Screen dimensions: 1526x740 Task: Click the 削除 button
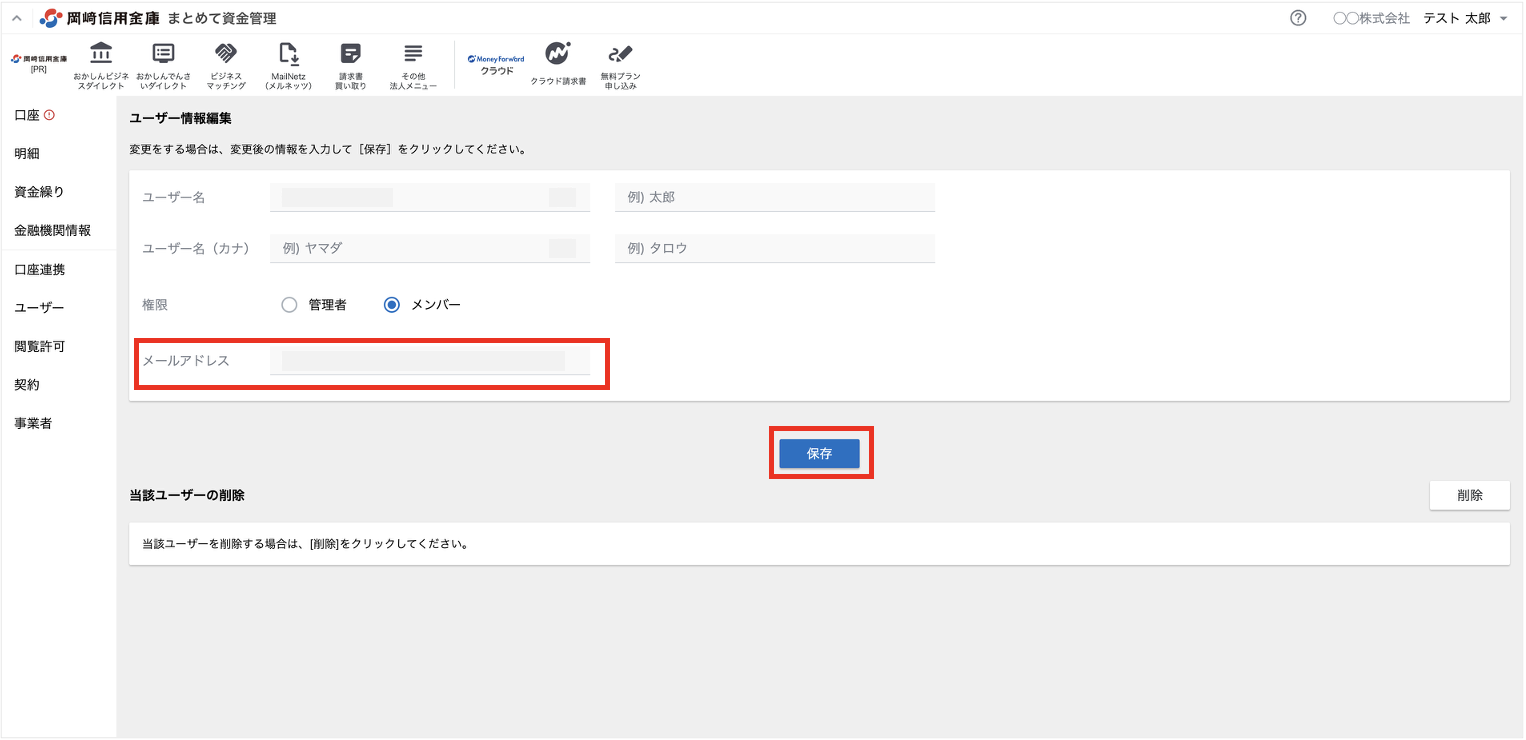pos(1469,495)
